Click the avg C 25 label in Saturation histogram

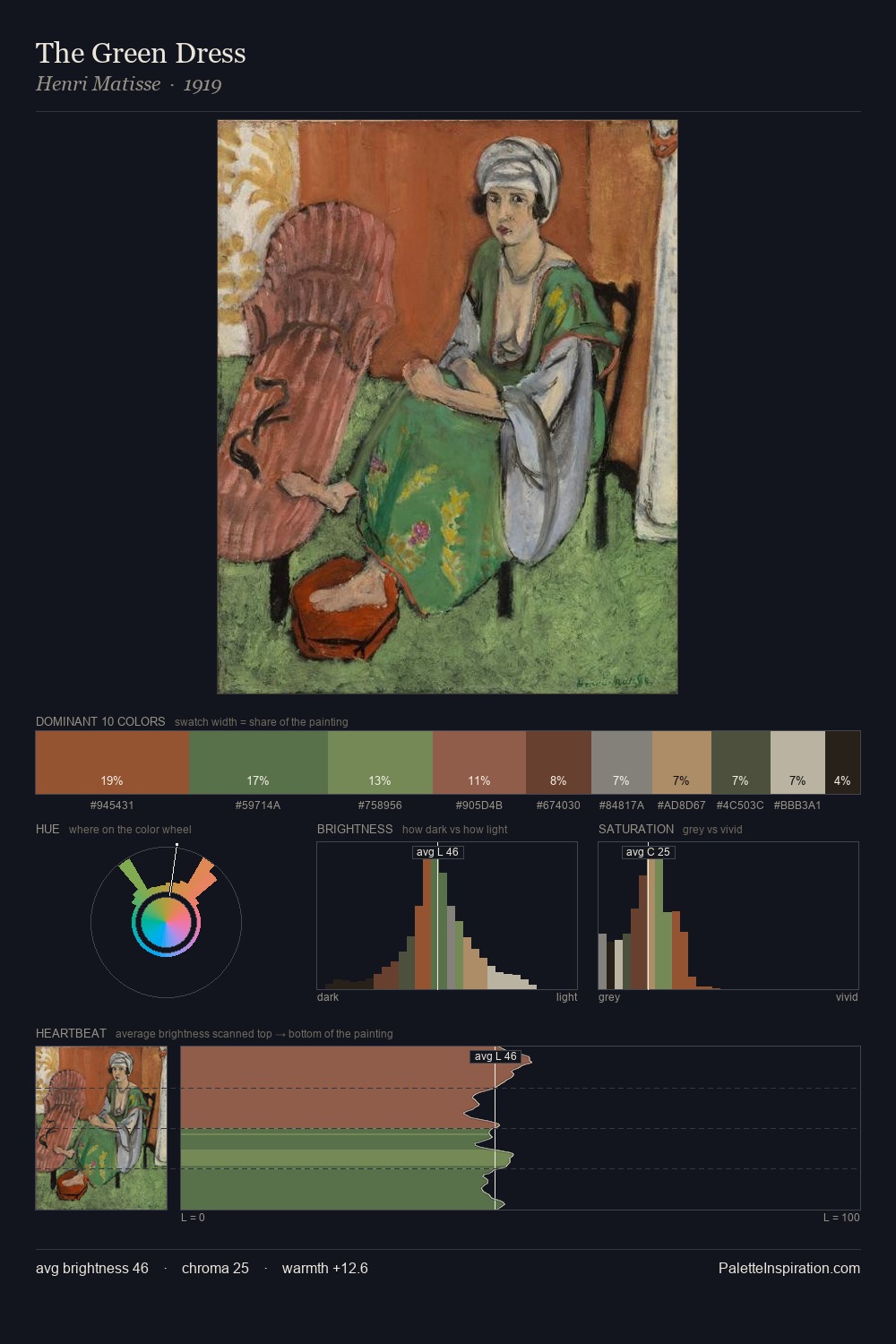(x=648, y=852)
